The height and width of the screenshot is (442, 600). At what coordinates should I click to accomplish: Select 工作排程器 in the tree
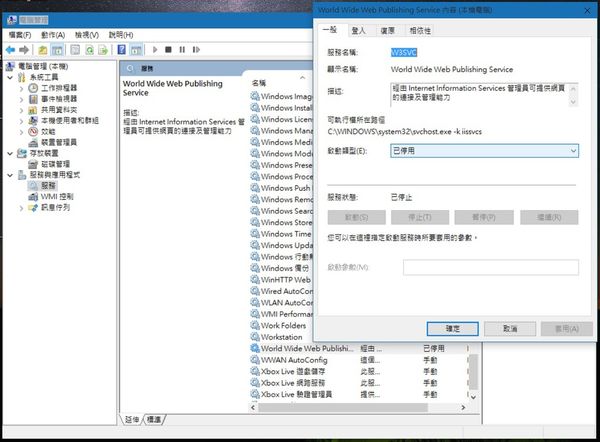tap(58, 88)
